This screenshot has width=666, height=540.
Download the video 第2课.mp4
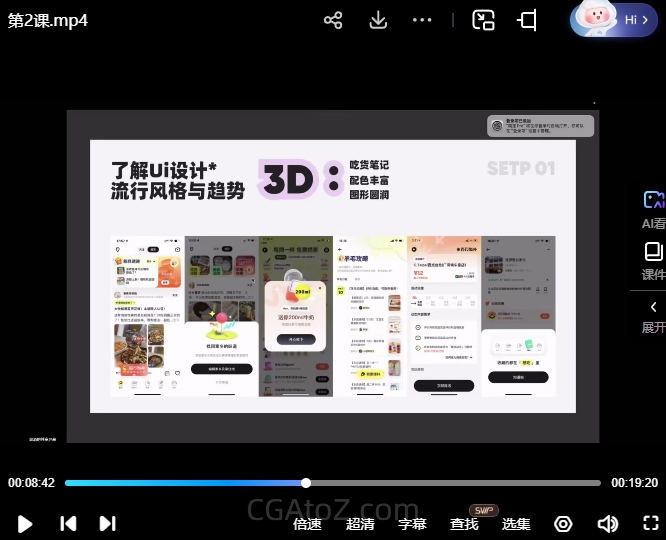pyautogui.click(x=378, y=20)
